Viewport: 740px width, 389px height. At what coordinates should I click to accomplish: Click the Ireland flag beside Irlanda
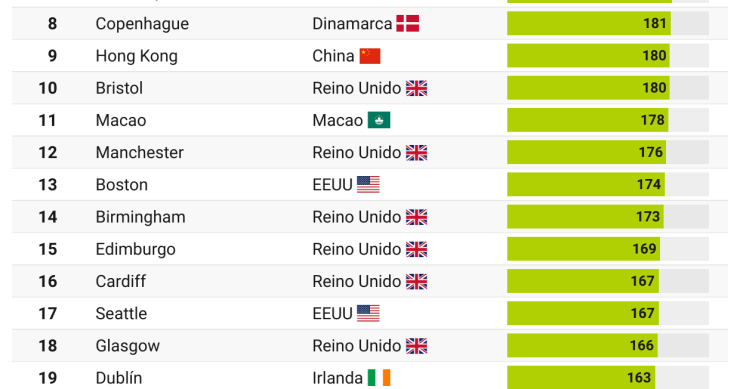tap(379, 378)
